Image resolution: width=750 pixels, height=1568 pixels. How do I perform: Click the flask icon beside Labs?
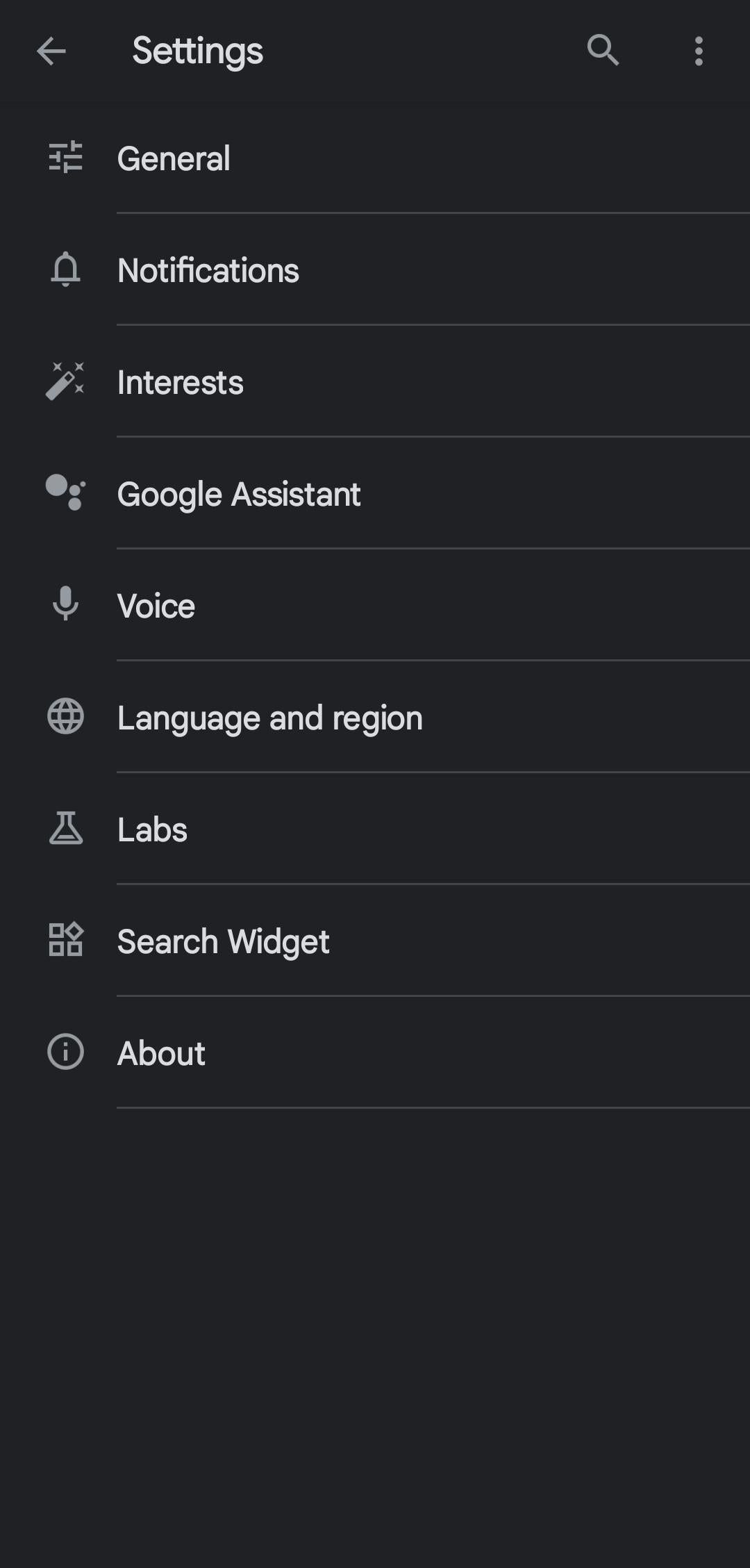point(66,829)
